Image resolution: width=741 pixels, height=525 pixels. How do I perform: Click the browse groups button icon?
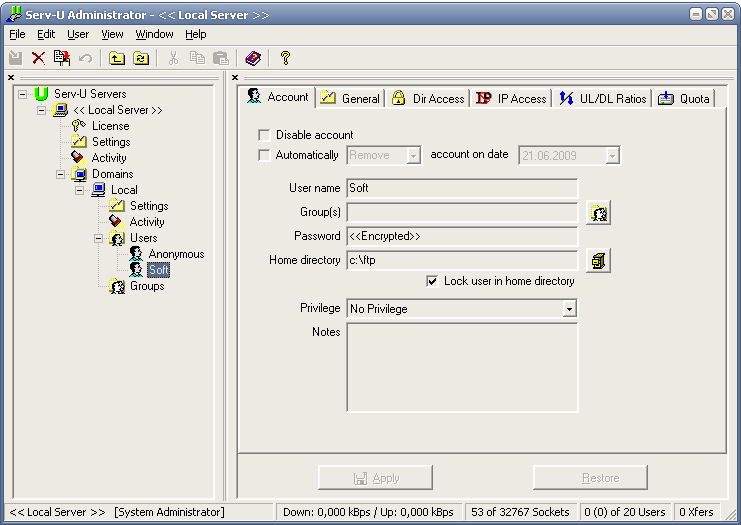coord(598,213)
